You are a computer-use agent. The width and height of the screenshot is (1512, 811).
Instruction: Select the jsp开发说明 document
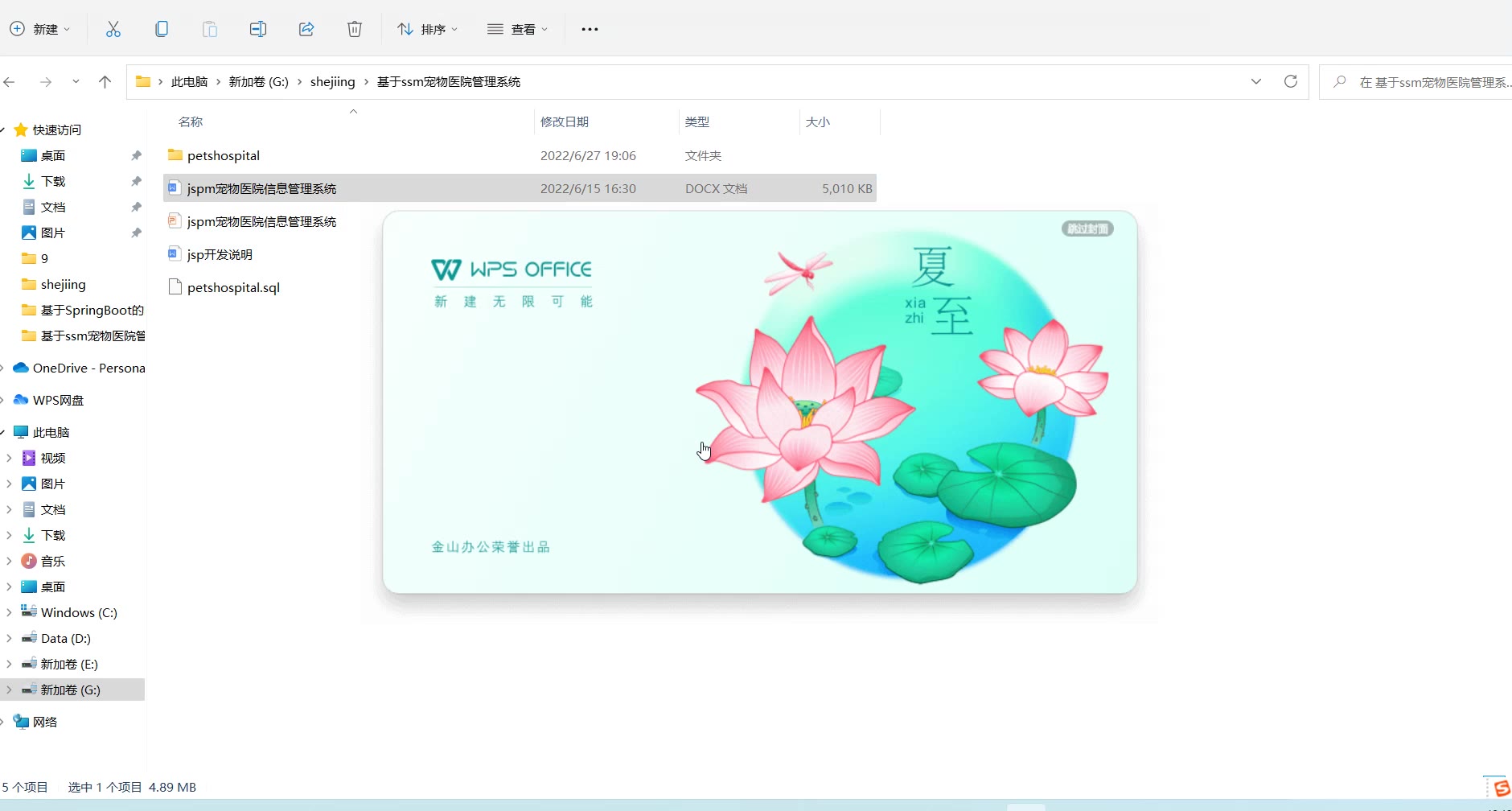[220, 254]
